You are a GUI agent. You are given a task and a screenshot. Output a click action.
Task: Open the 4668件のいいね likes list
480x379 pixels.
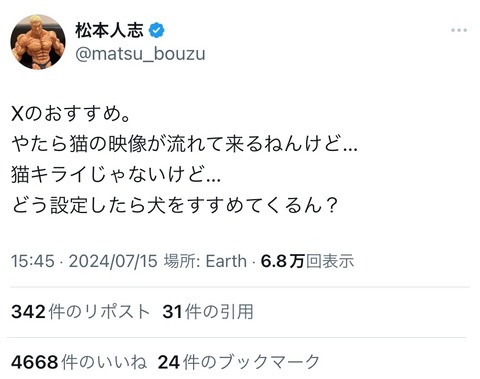click(79, 362)
